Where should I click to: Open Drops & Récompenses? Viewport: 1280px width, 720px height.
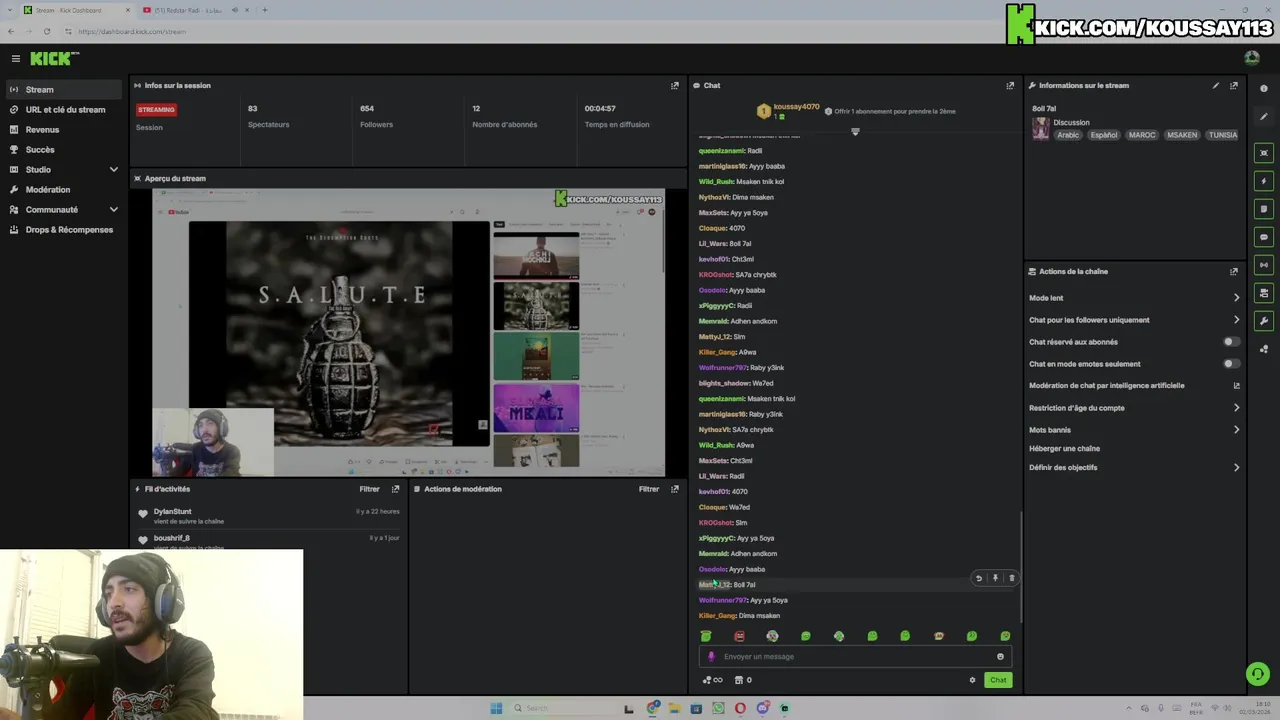click(x=64, y=229)
